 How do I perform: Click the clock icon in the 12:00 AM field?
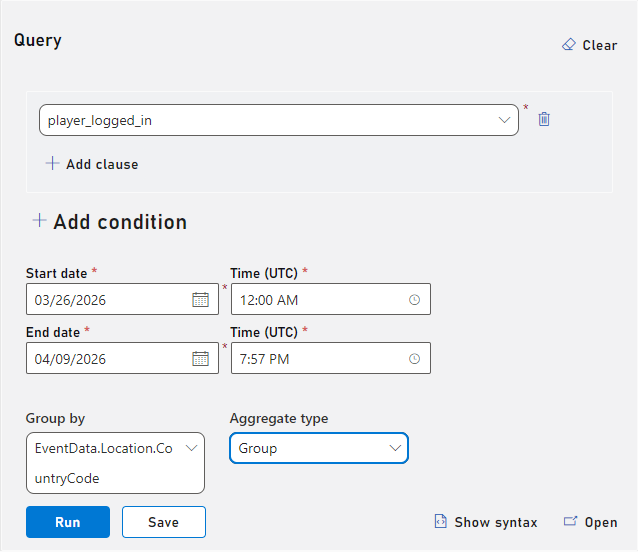coord(414,300)
